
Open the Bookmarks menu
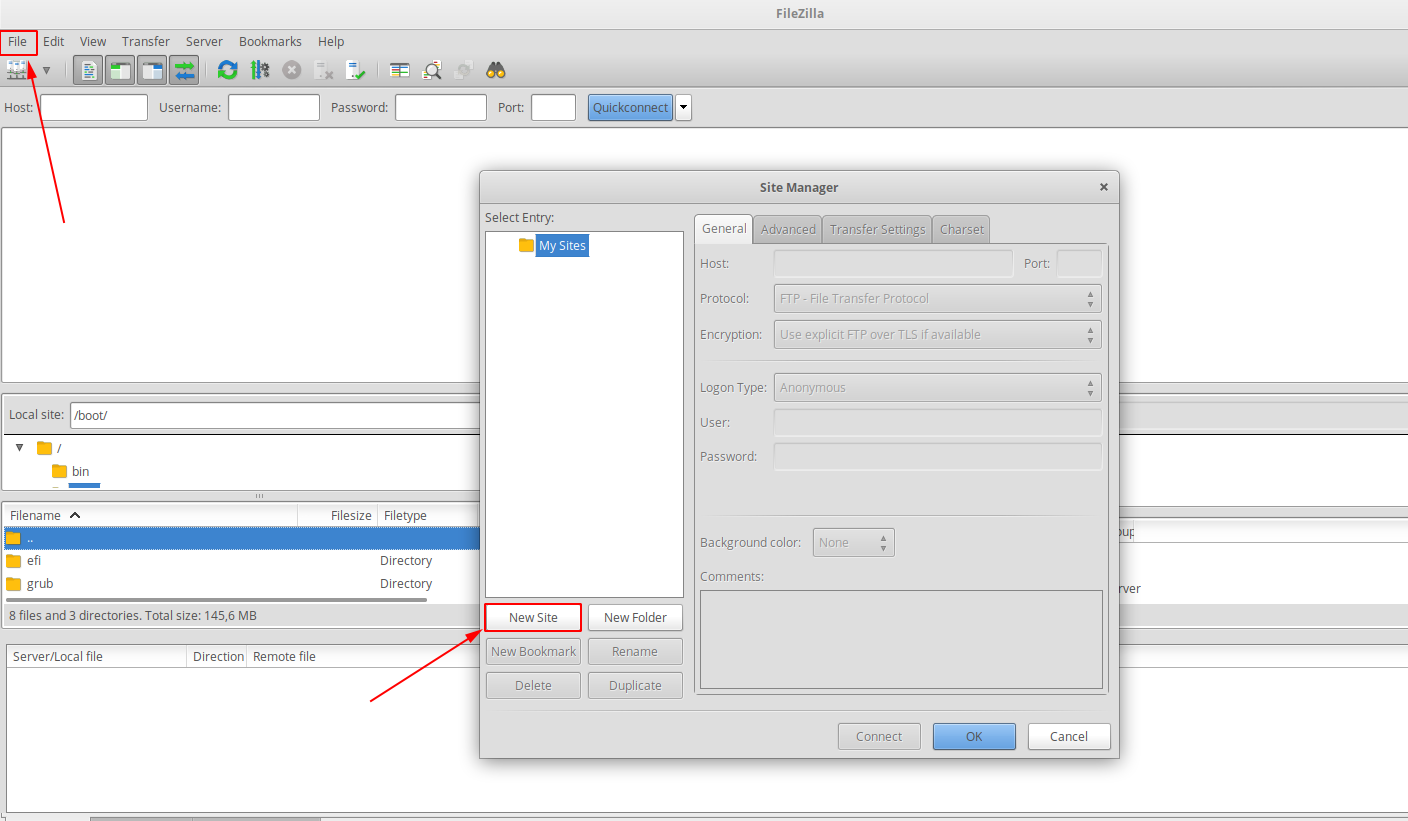(270, 41)
